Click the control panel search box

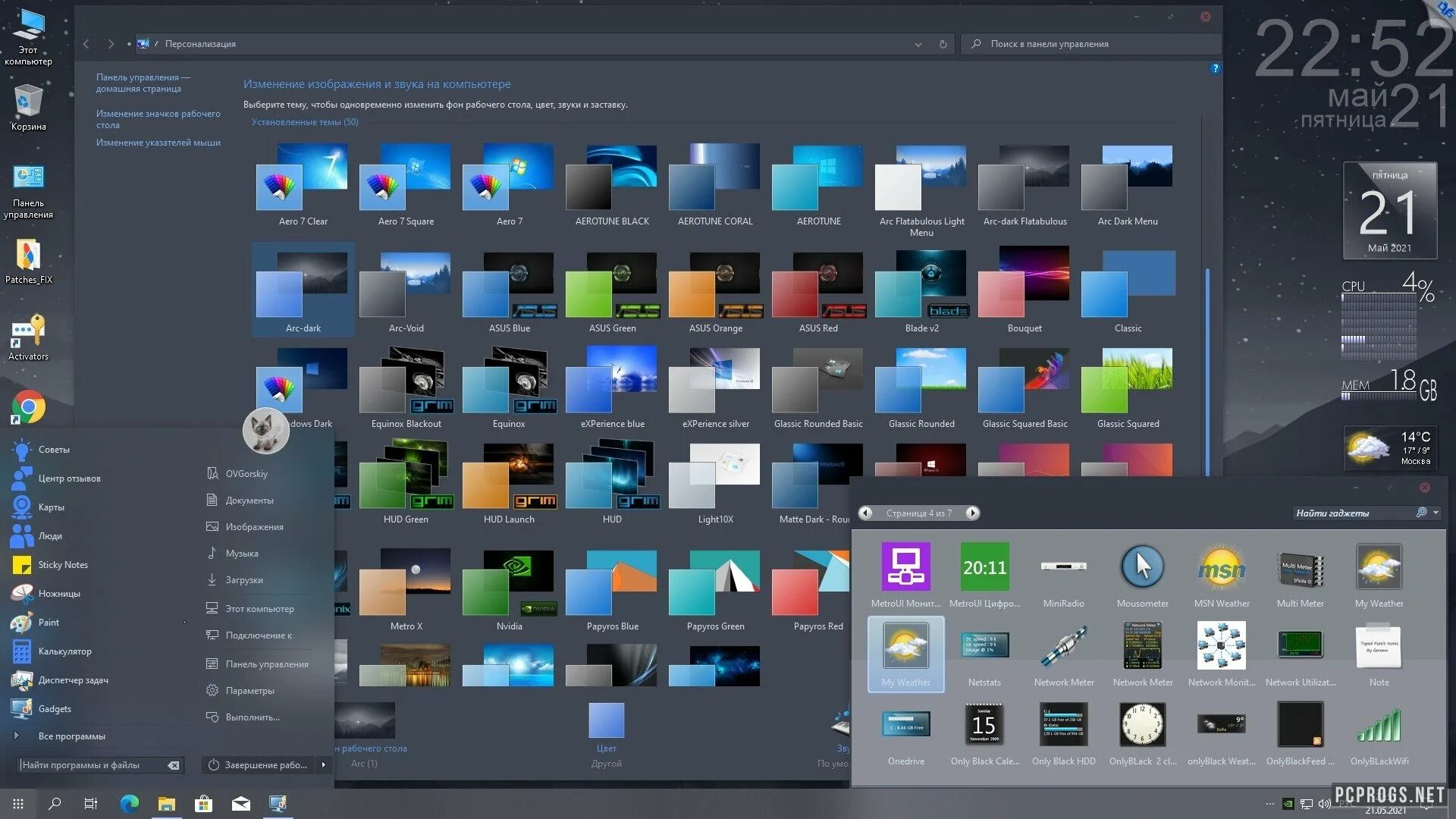click(x=1092, y=44)
